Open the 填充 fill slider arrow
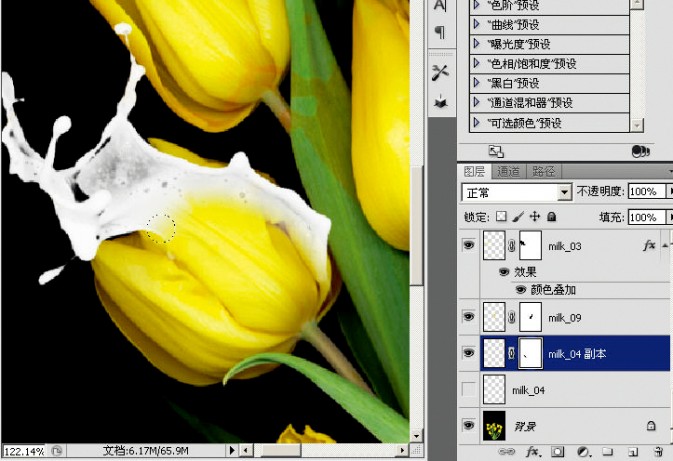The width and height of the screenshot is (673, 461). 669,217
